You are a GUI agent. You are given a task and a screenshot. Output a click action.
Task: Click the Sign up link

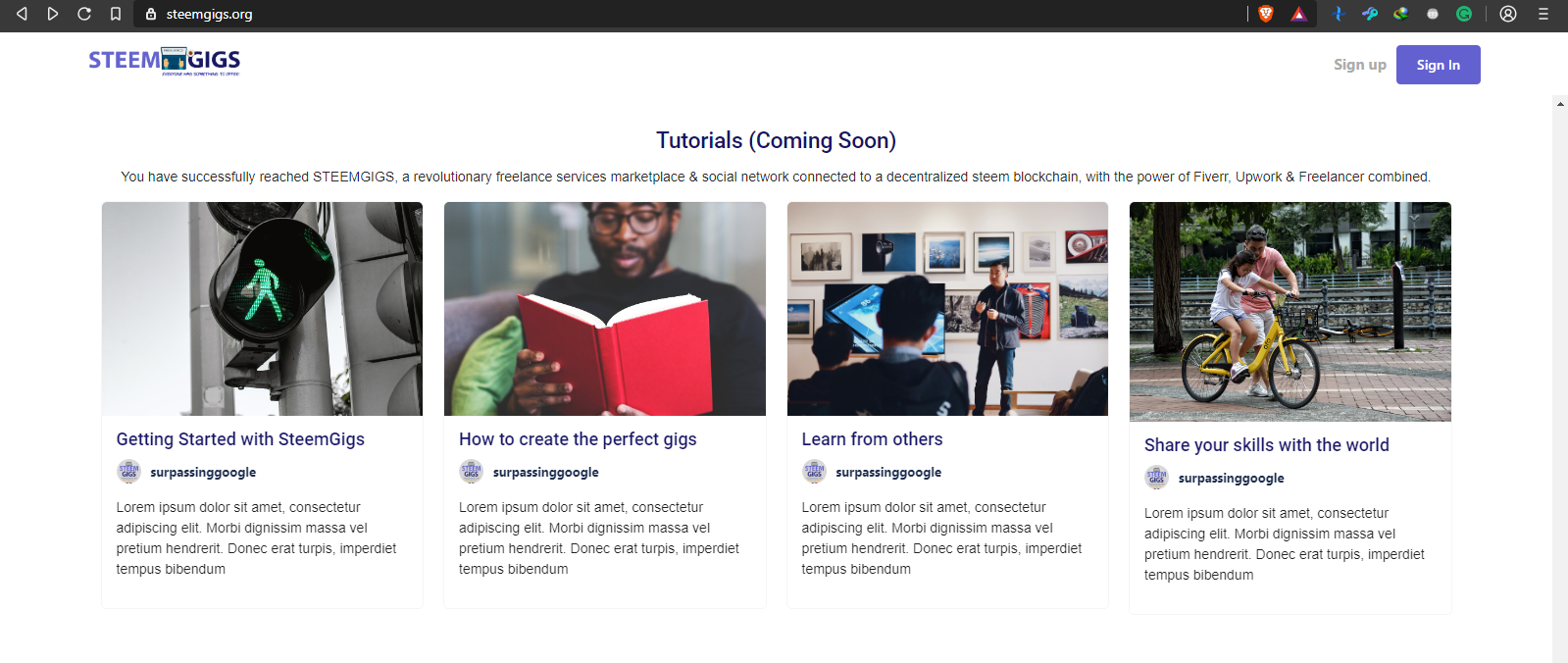(1360, 65)
